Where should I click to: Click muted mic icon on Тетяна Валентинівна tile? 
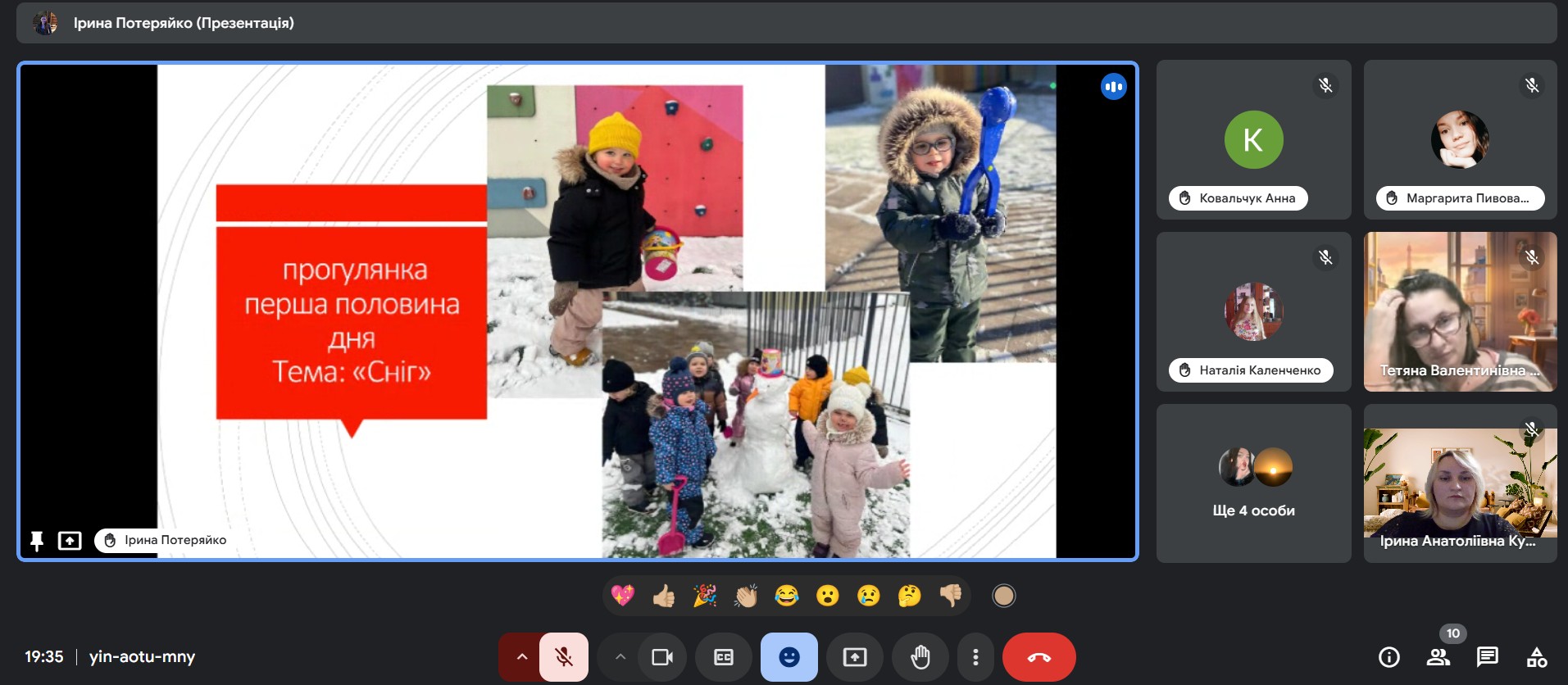[x=1532, y=257]
